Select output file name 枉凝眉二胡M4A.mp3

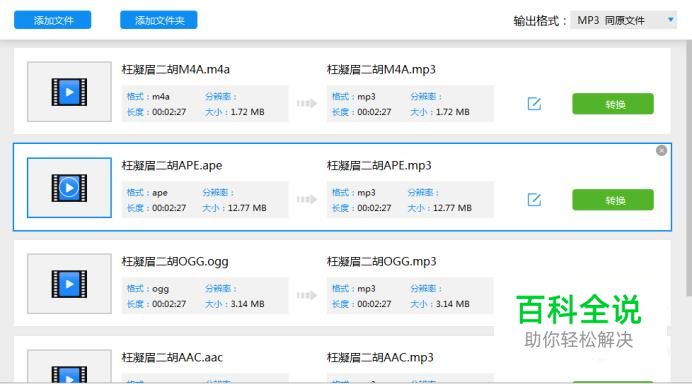click(x=381, y=69)
